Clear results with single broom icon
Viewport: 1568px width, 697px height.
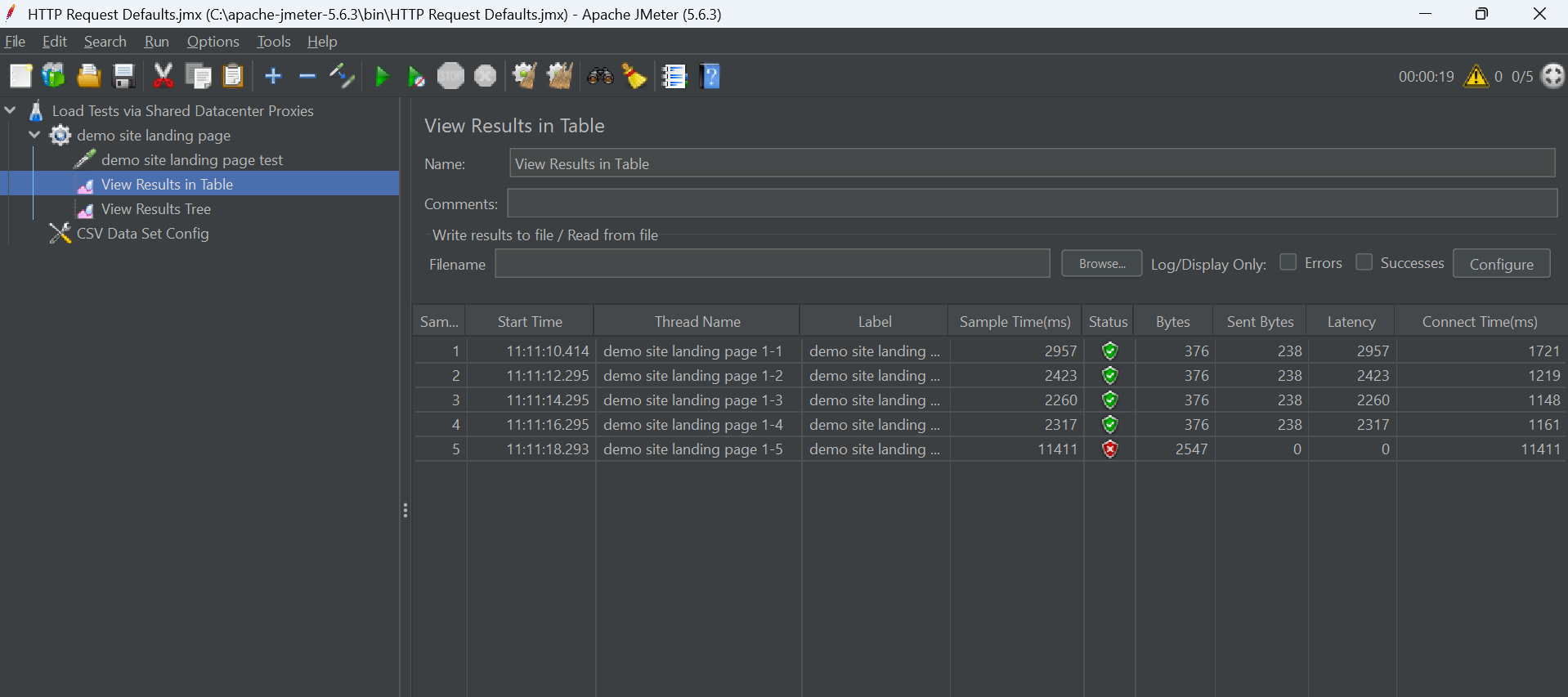click(525, 76)
